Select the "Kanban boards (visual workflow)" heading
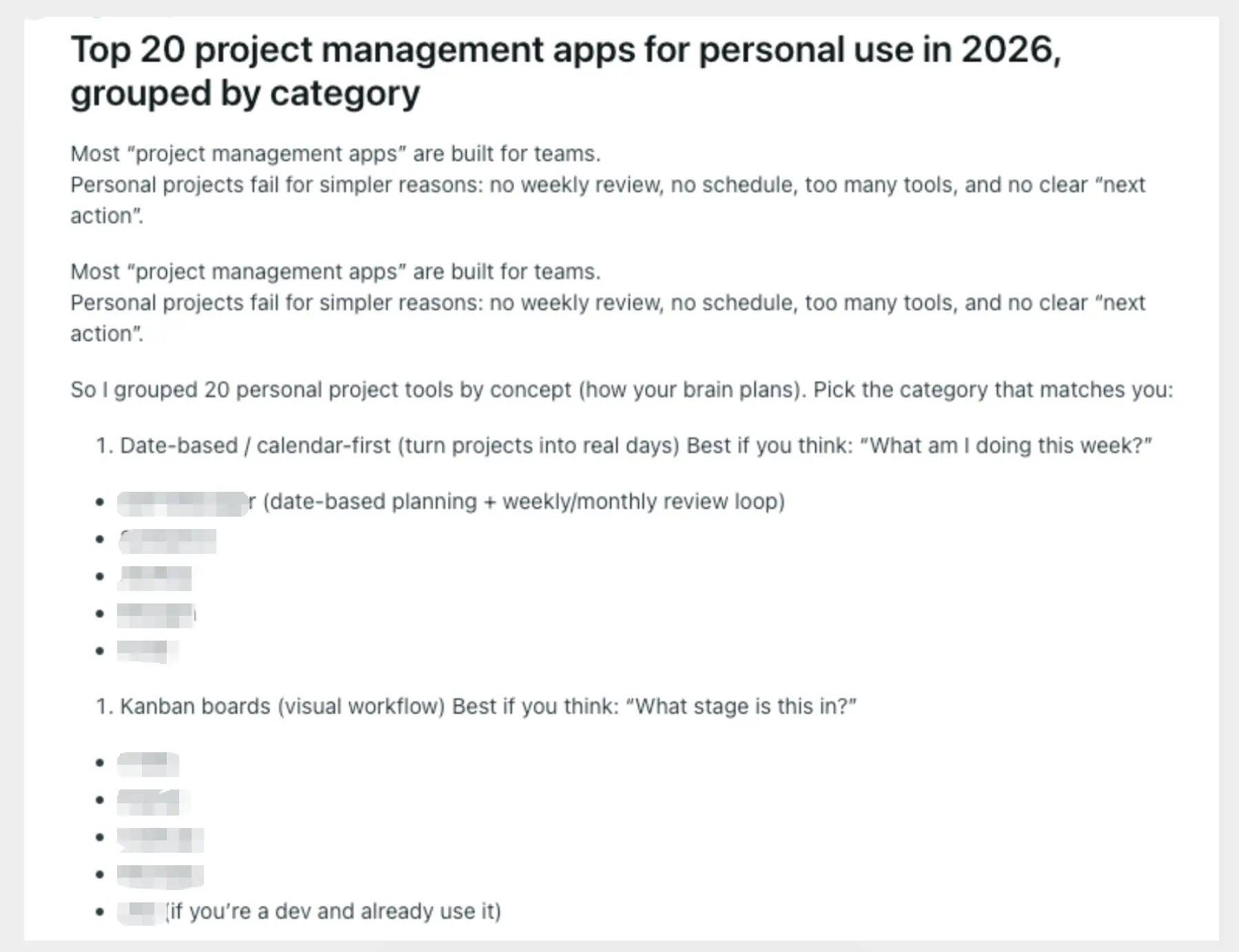 [283, 707]
